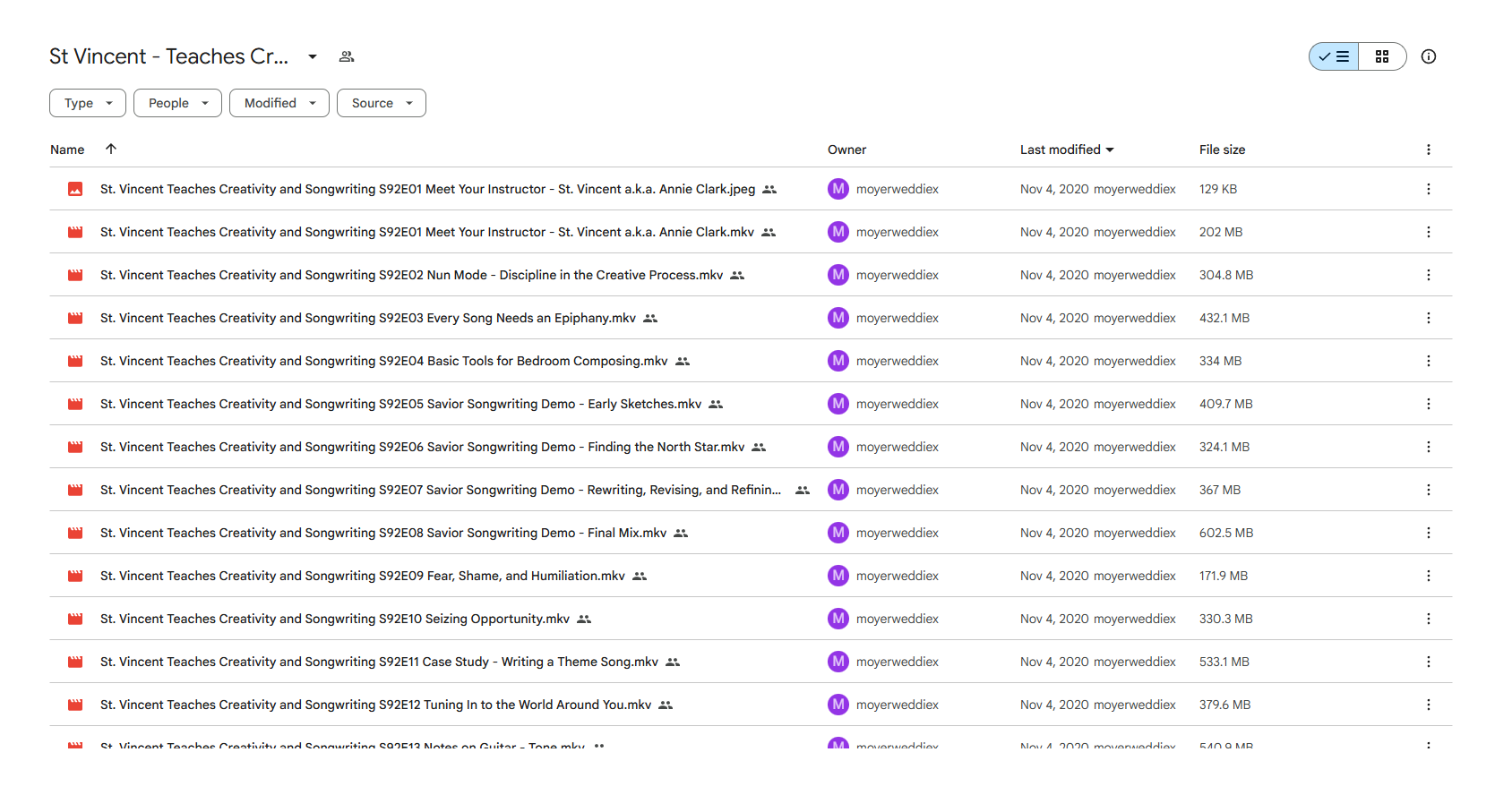Screen dimensions: 1512x795
Task: Open column header more options menu
Action: (1429, 150)
